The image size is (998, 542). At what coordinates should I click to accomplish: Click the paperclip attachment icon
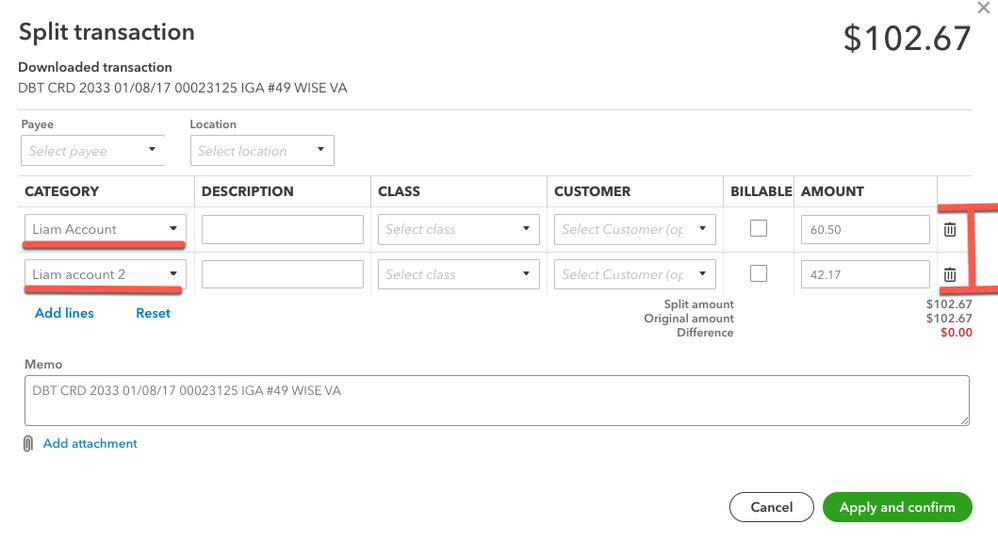[28, 444]
